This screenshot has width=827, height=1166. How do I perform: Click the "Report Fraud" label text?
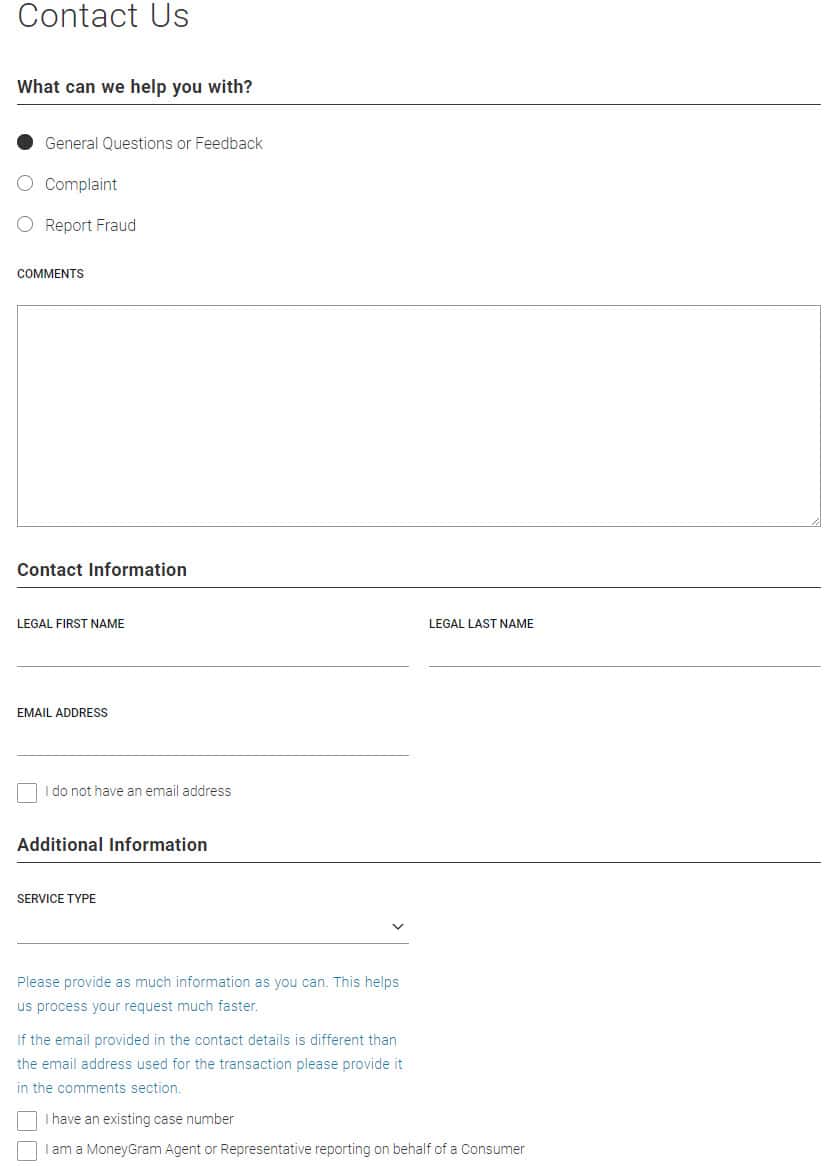(90, 226)
